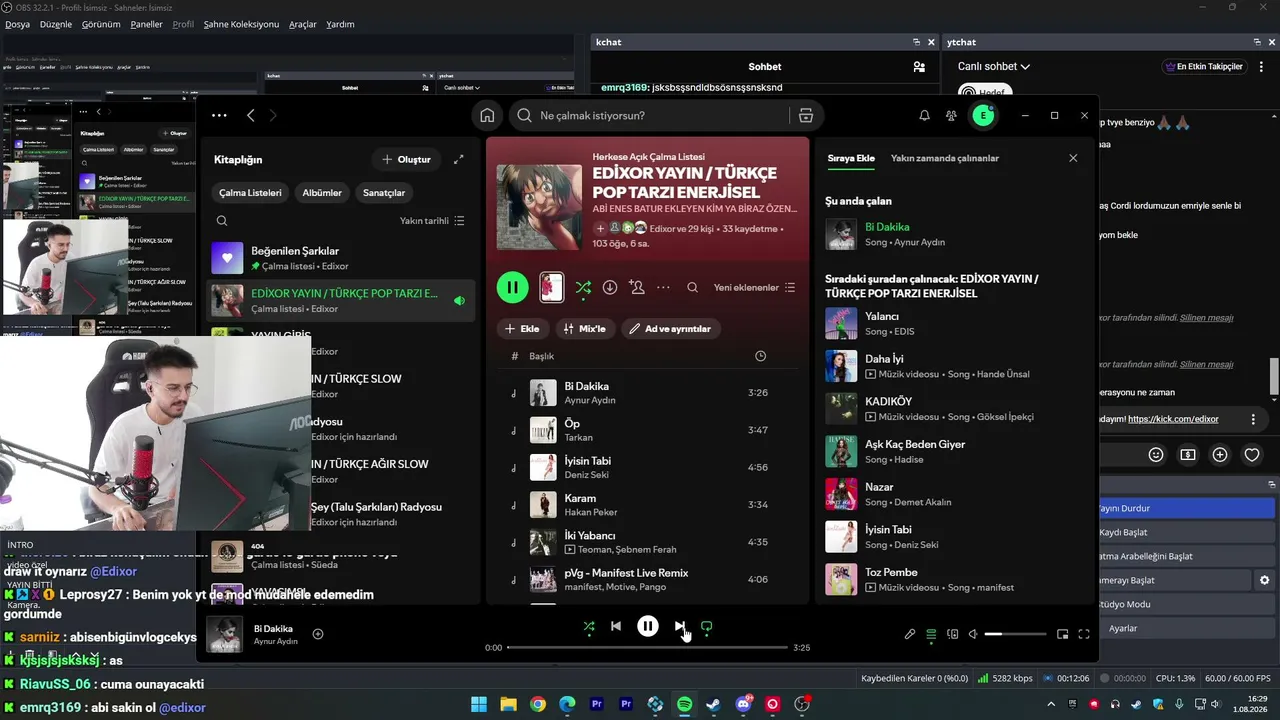This screenshot has width=1280, height=720.
Task: Open the lyrics microphone icon in player bar
Action: (910, 634)
